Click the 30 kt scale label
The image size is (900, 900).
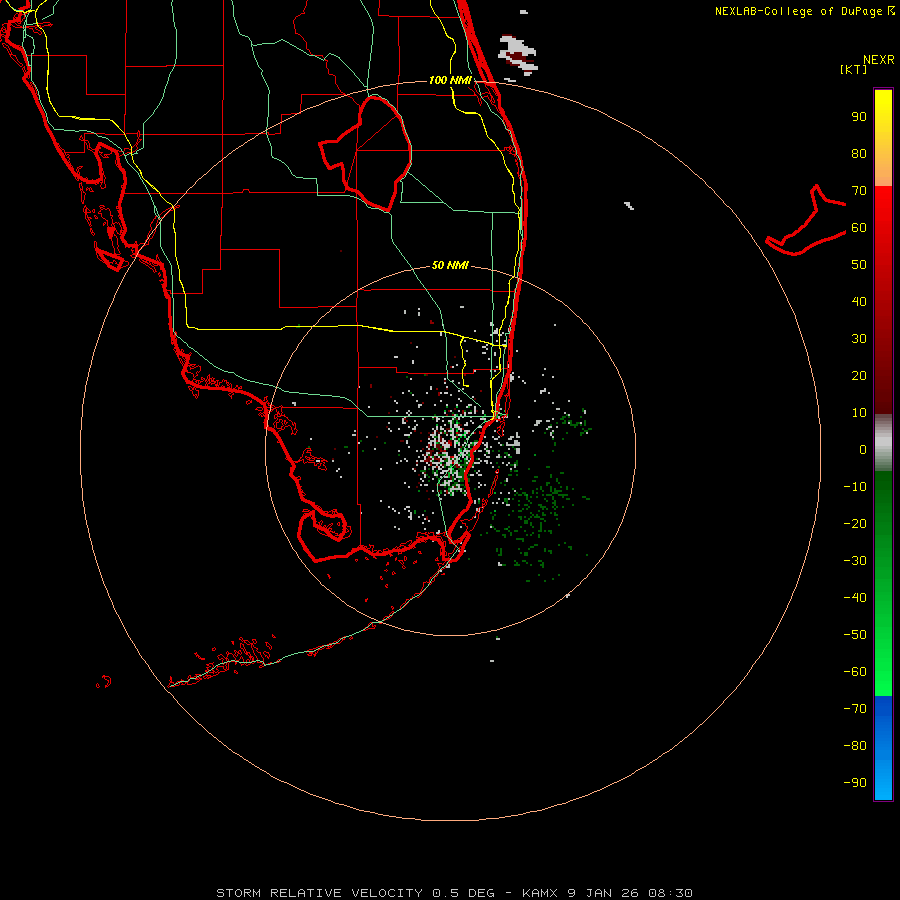click(859, 339)
